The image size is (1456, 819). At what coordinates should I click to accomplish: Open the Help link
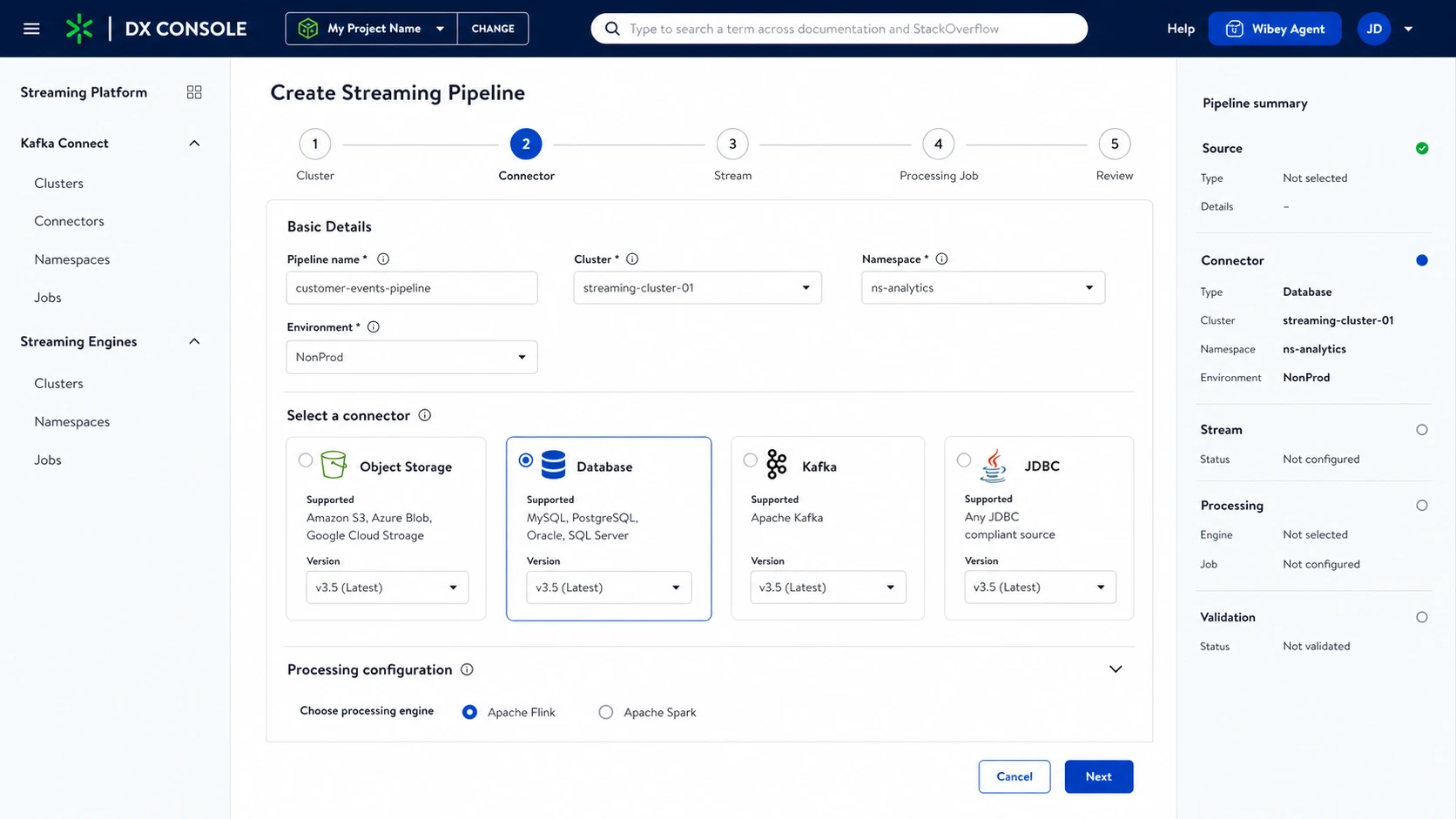(x=1181, y=29)
